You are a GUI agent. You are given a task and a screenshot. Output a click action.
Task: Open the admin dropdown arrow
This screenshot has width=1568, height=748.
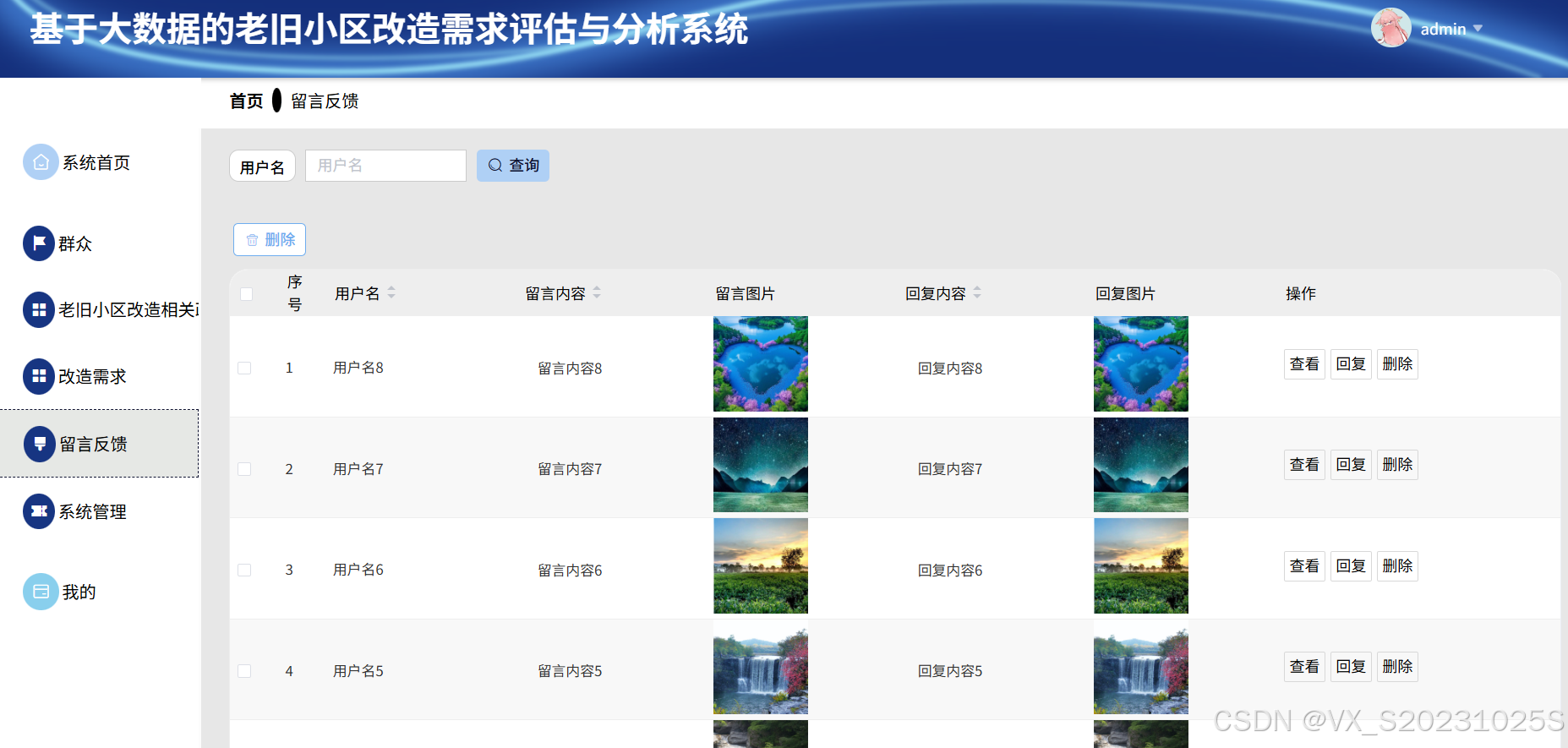click(x=1478, y=29)
